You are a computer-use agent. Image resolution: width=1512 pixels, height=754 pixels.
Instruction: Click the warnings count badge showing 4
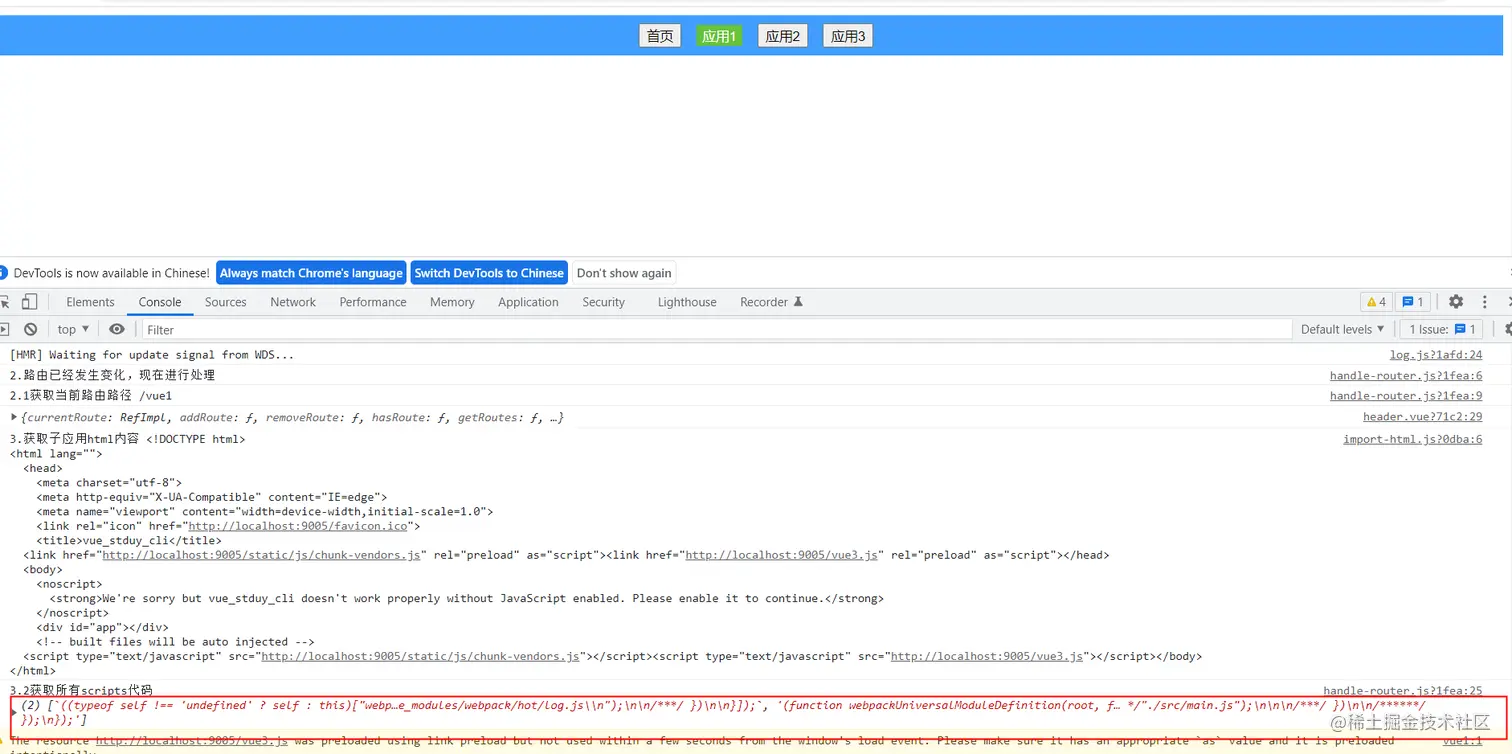(1376, 302)
